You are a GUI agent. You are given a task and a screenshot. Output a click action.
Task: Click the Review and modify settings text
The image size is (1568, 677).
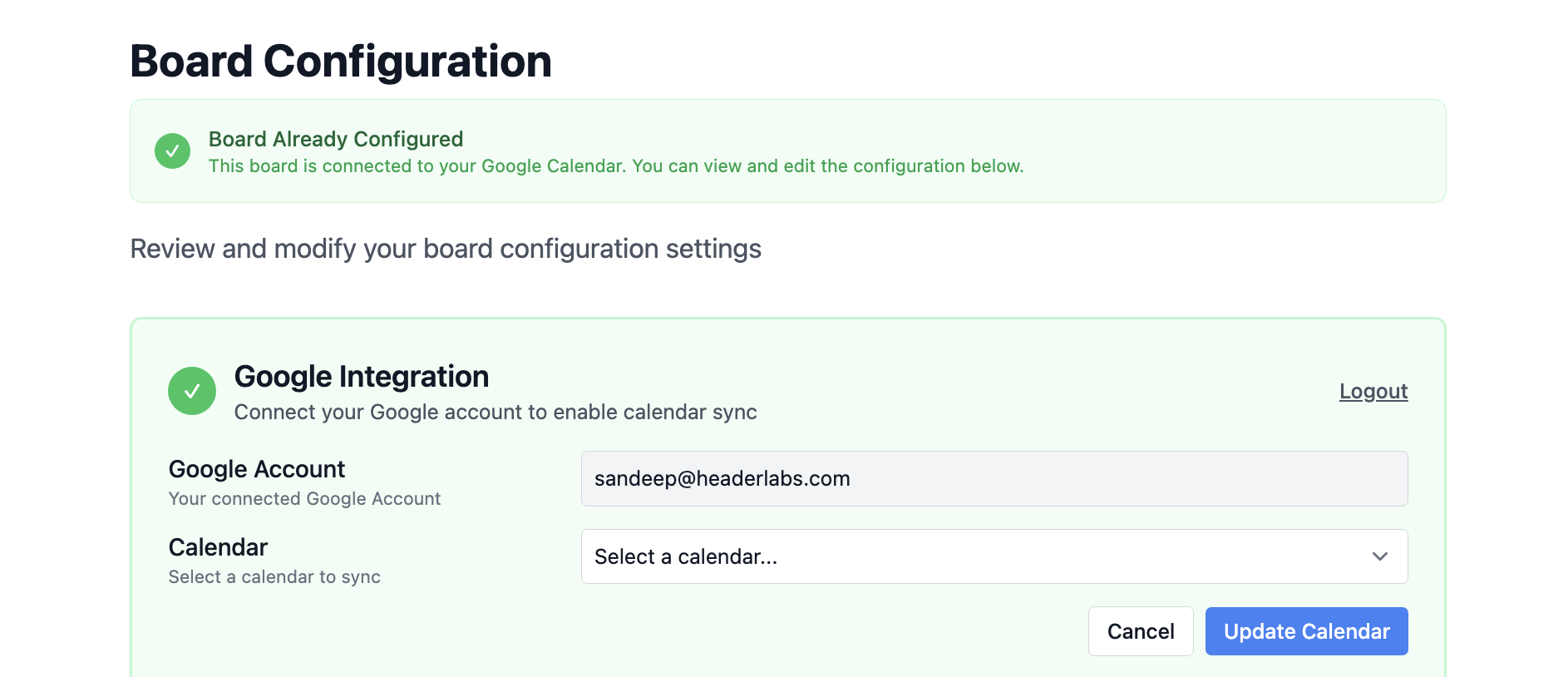[x=445, y=248]
